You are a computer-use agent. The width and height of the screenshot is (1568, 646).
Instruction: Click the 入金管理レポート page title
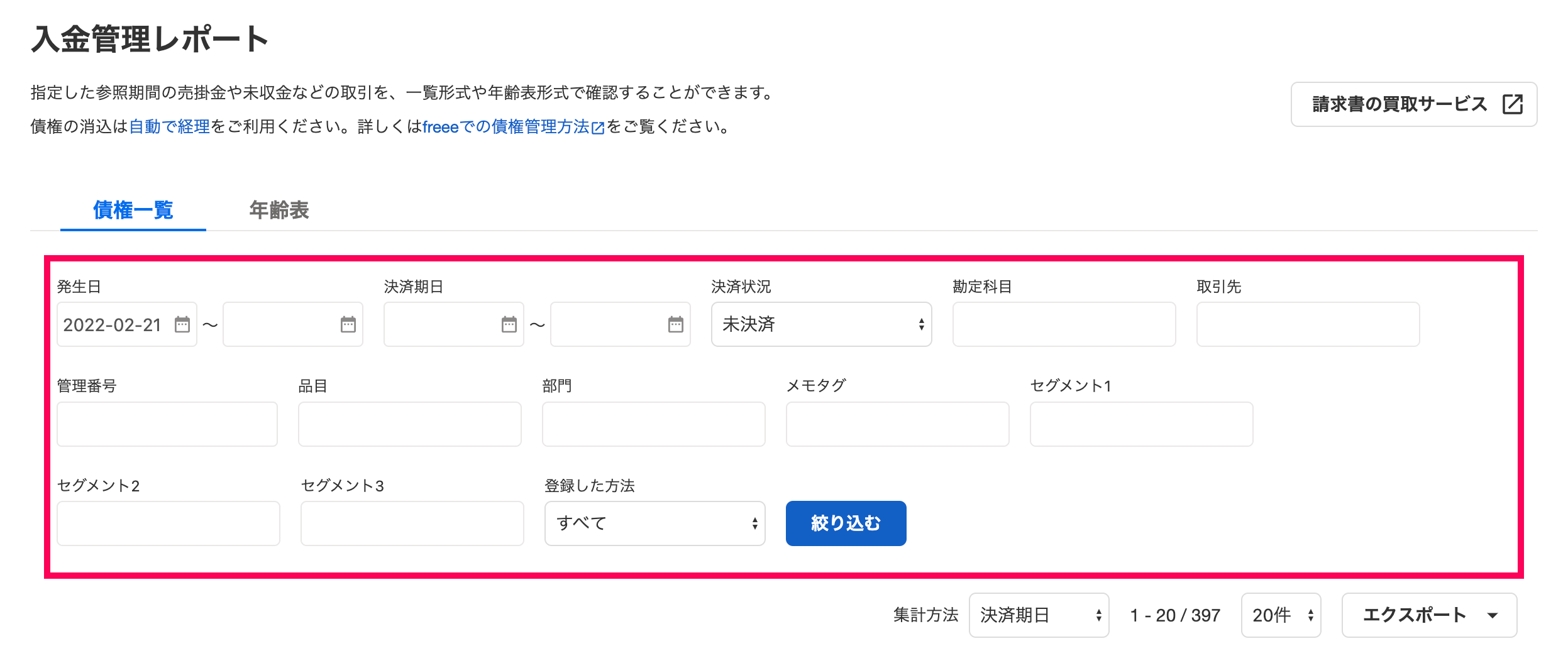[150, 39]
